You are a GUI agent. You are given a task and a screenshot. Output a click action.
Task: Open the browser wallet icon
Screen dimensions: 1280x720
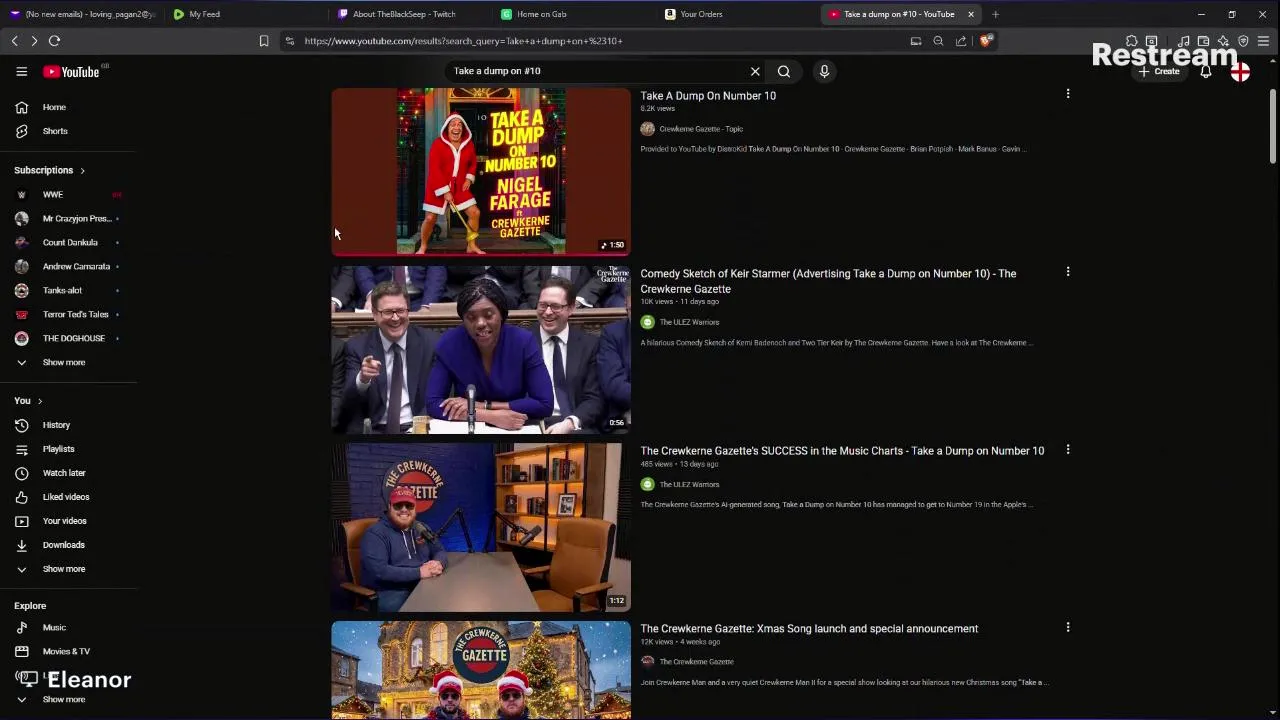1203,41
